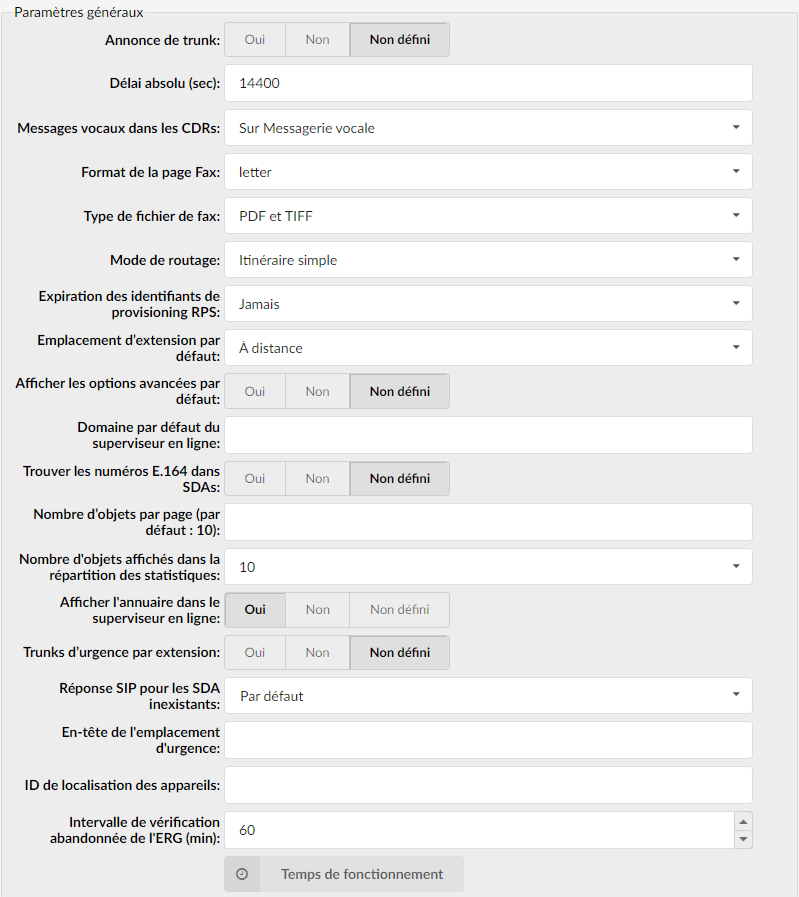The width and height of the screenshot is (799, 897).
Task: Focus the Délai absolu (sec) field
Action: pyautogui.click(x=488, y=83)
